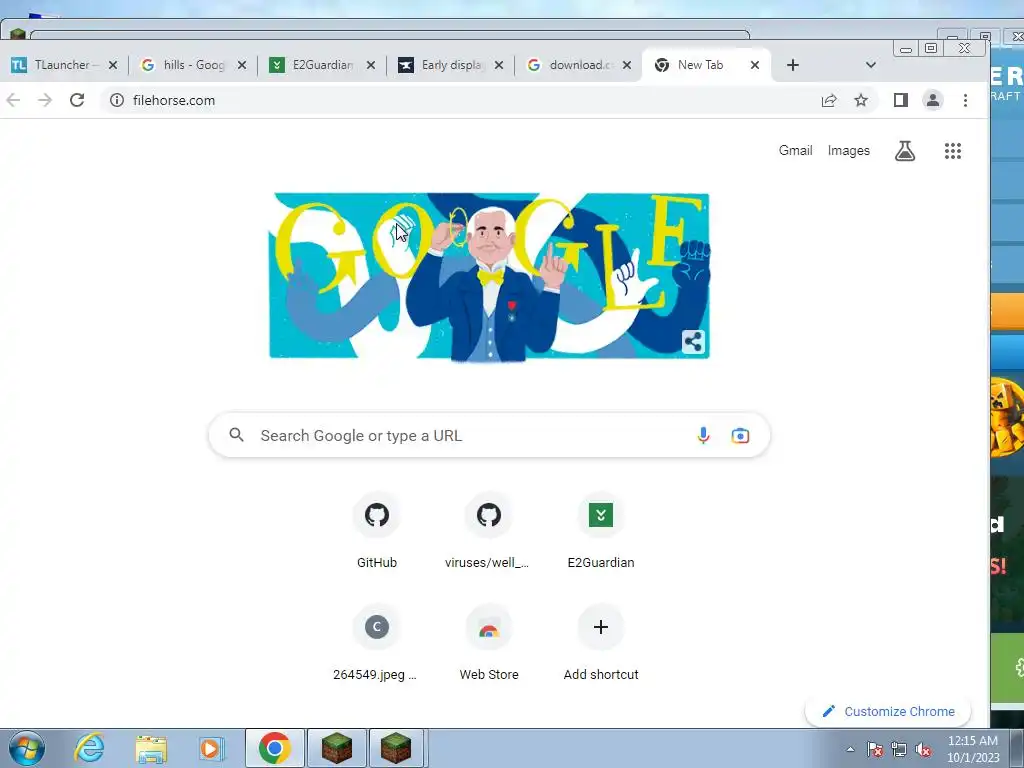Share the Google Doodle
The image size is (1024, 768).
point(693,341)
